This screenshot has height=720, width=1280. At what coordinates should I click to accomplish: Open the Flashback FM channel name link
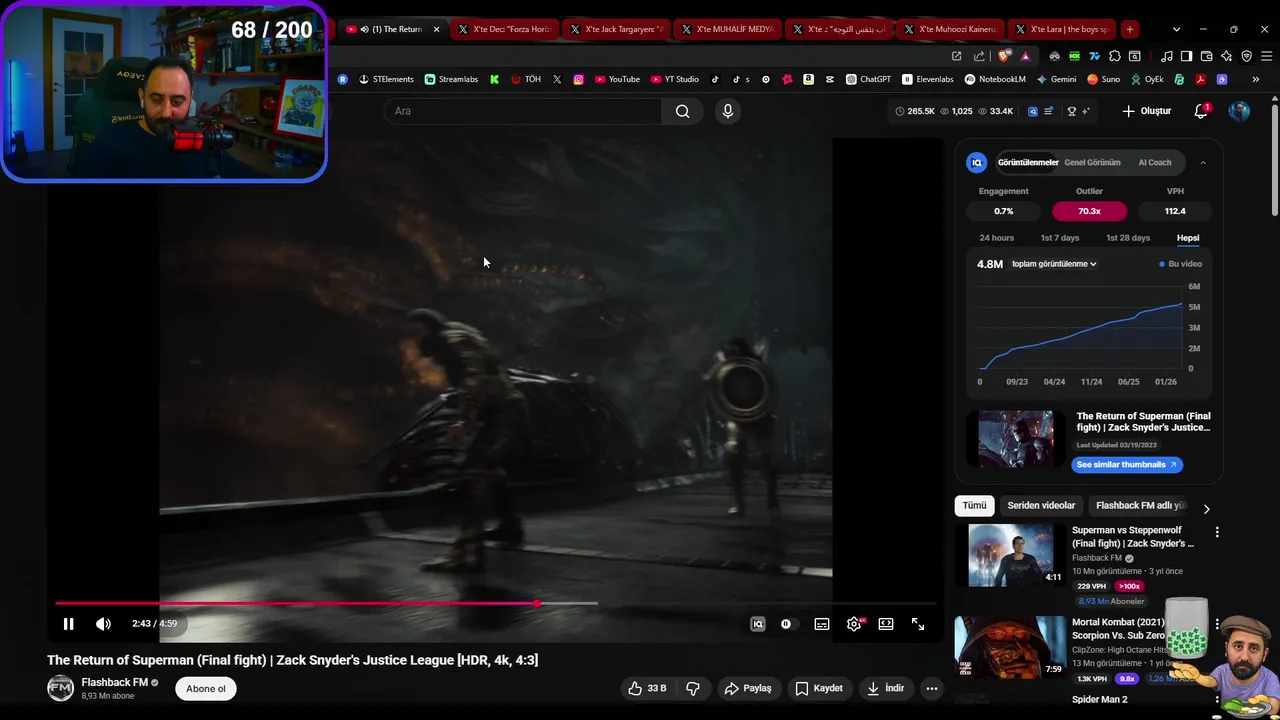coord(114,682)
